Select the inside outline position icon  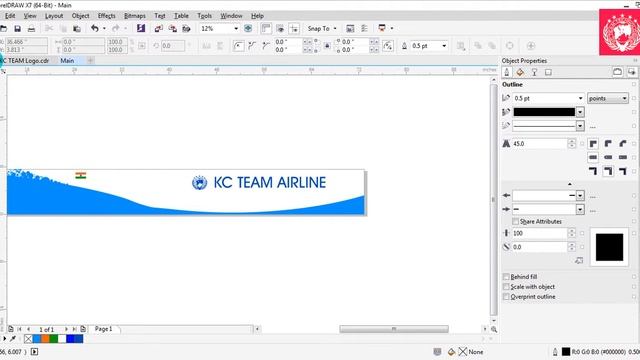(x=623, y=171)
